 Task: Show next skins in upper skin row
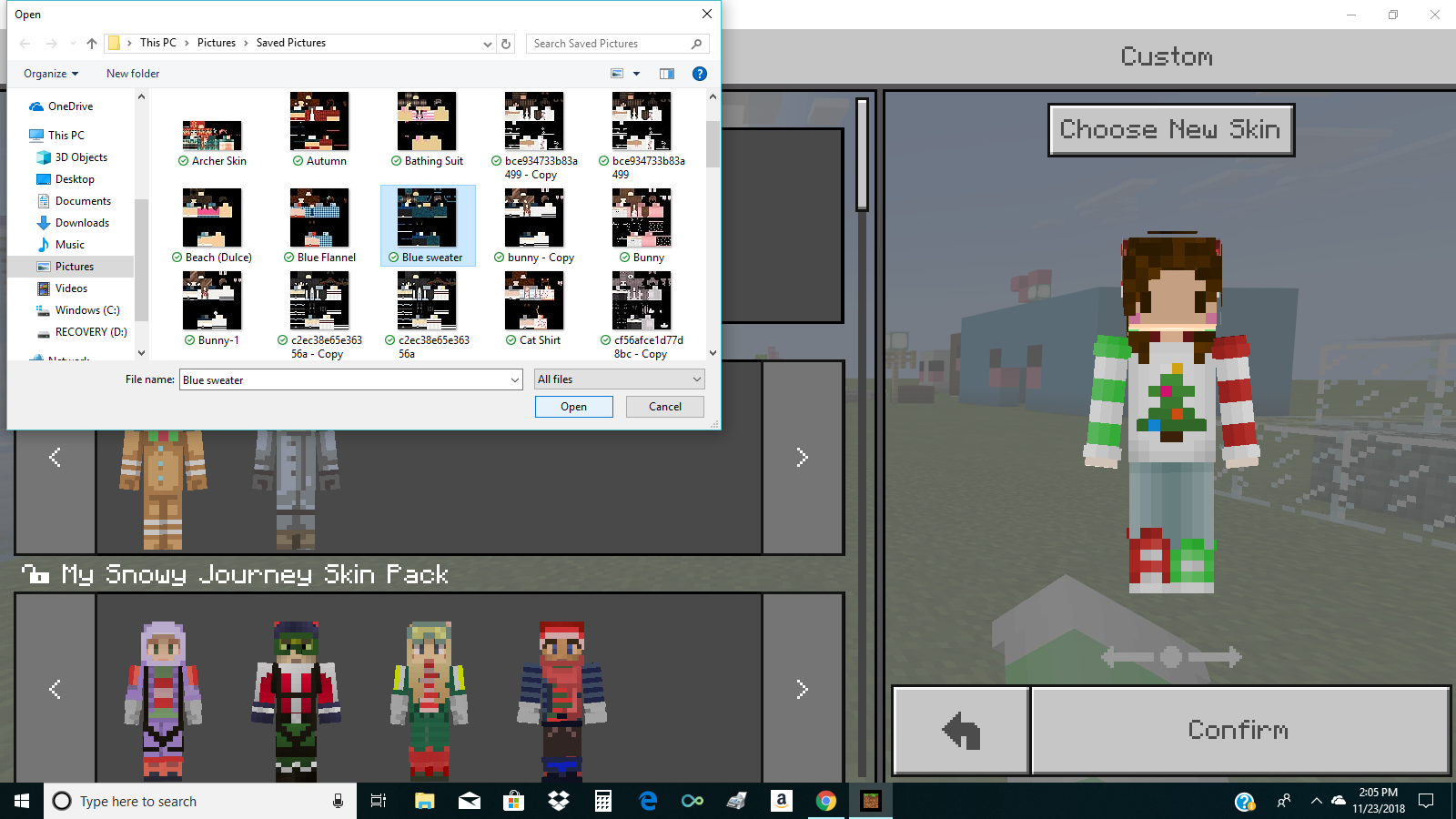click(x=803, y=457)
